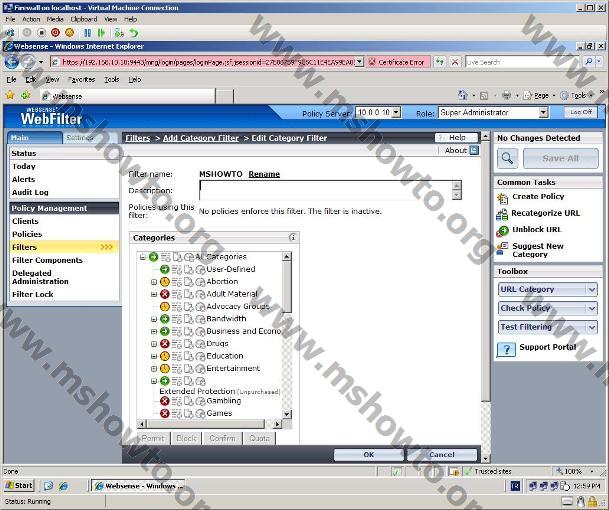Go to Filter Components in navigation
609x510 pixels.
coord(47,260)
